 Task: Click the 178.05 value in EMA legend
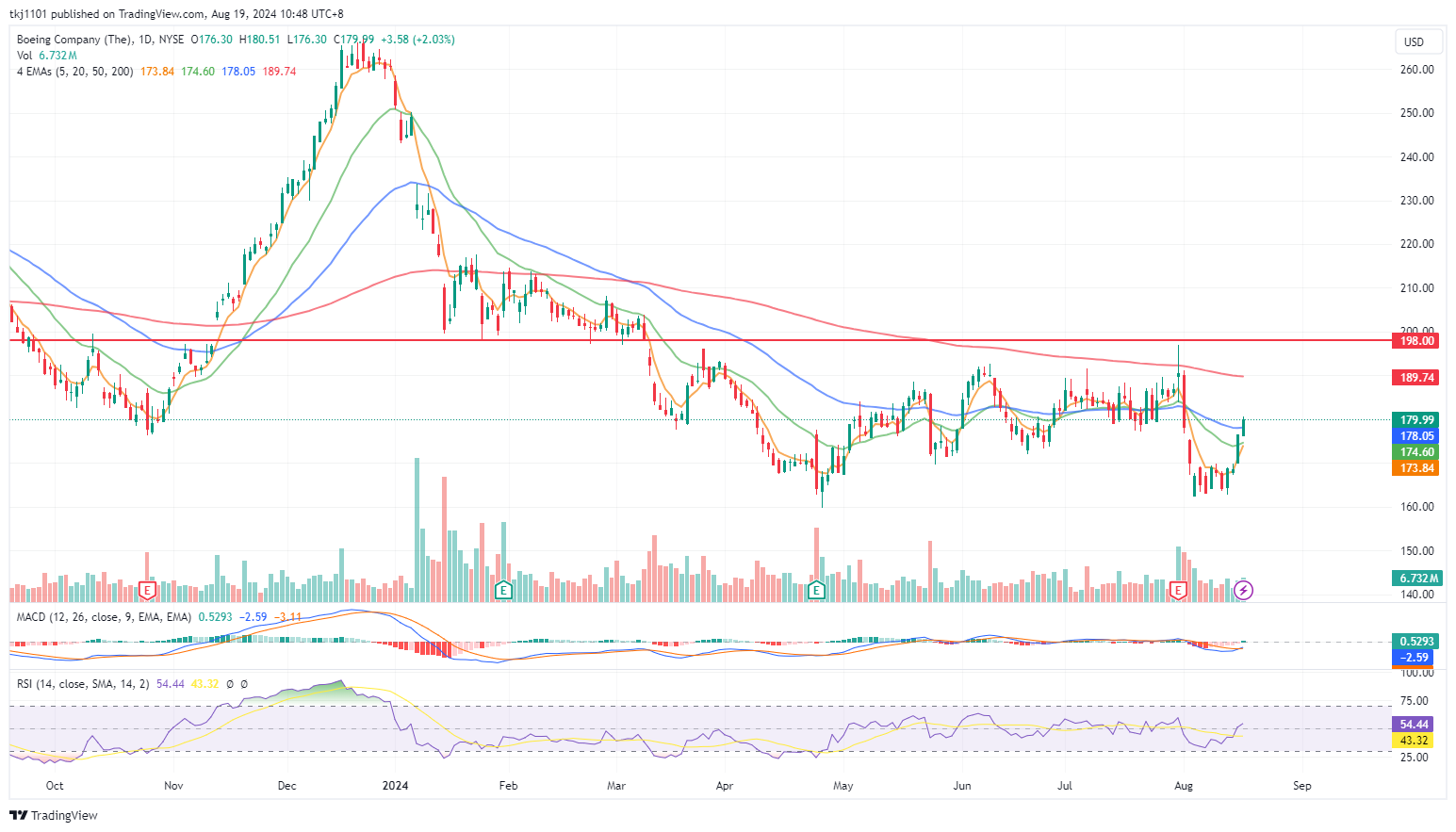coord(238,72)
